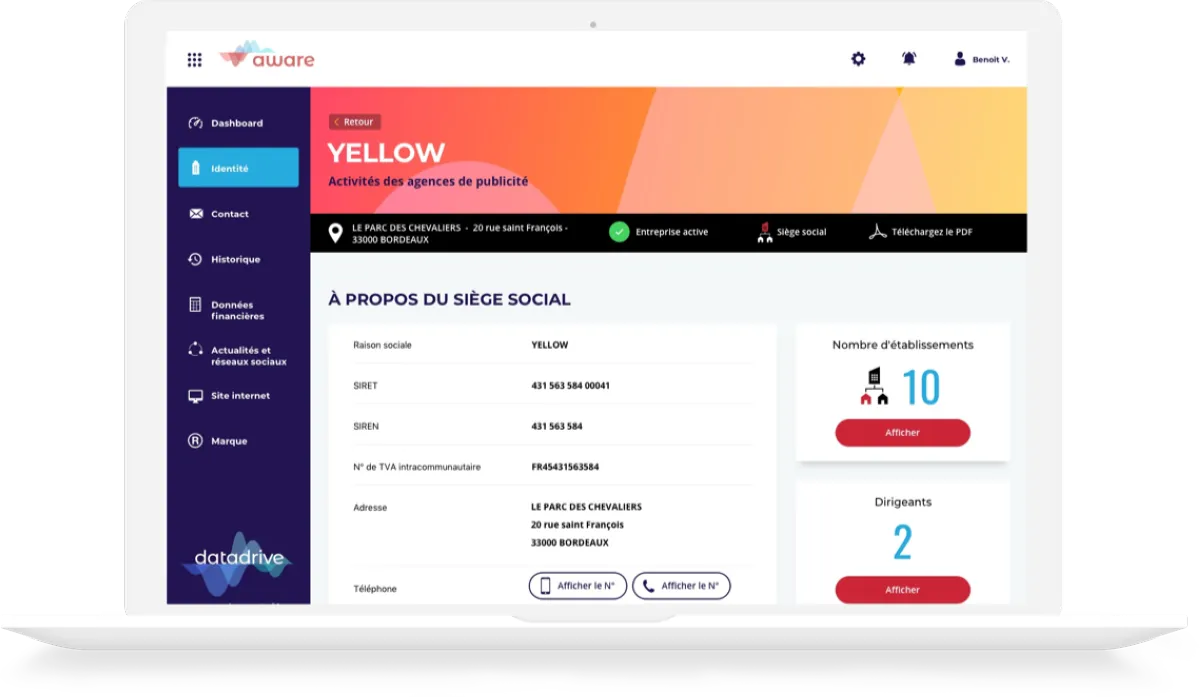The height and width of the screenshot is (697, 1200).
Task: Click the Données financières calculator icon
Action: tap(196, 305)
